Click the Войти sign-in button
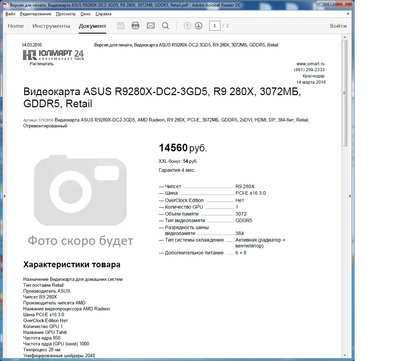The width and height of the screenshot is (400, 361). pyautogui.click(x=338, y=26)
